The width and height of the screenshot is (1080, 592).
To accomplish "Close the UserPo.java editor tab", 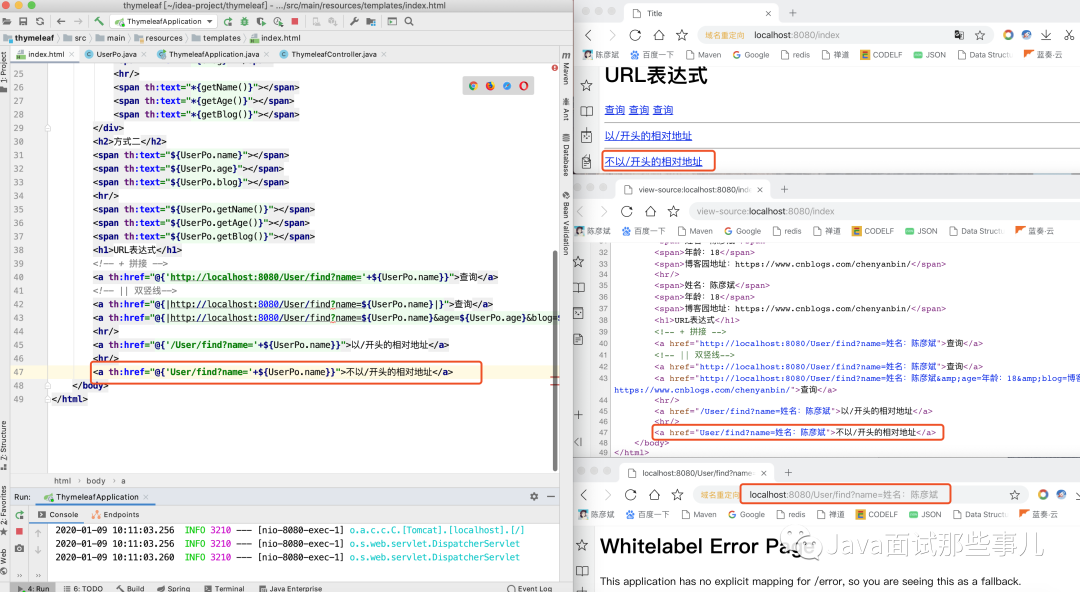I will 143,54.
